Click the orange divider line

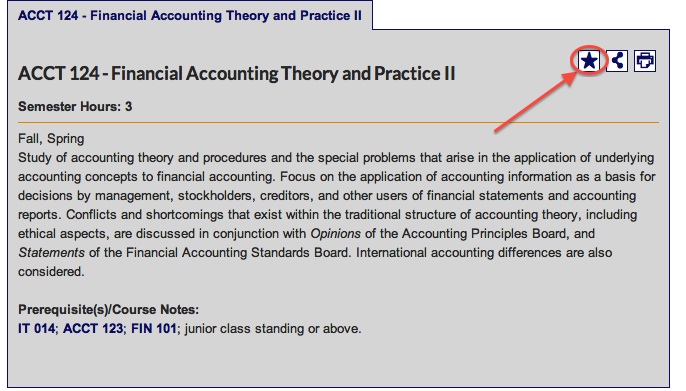[x=338, y=123]
